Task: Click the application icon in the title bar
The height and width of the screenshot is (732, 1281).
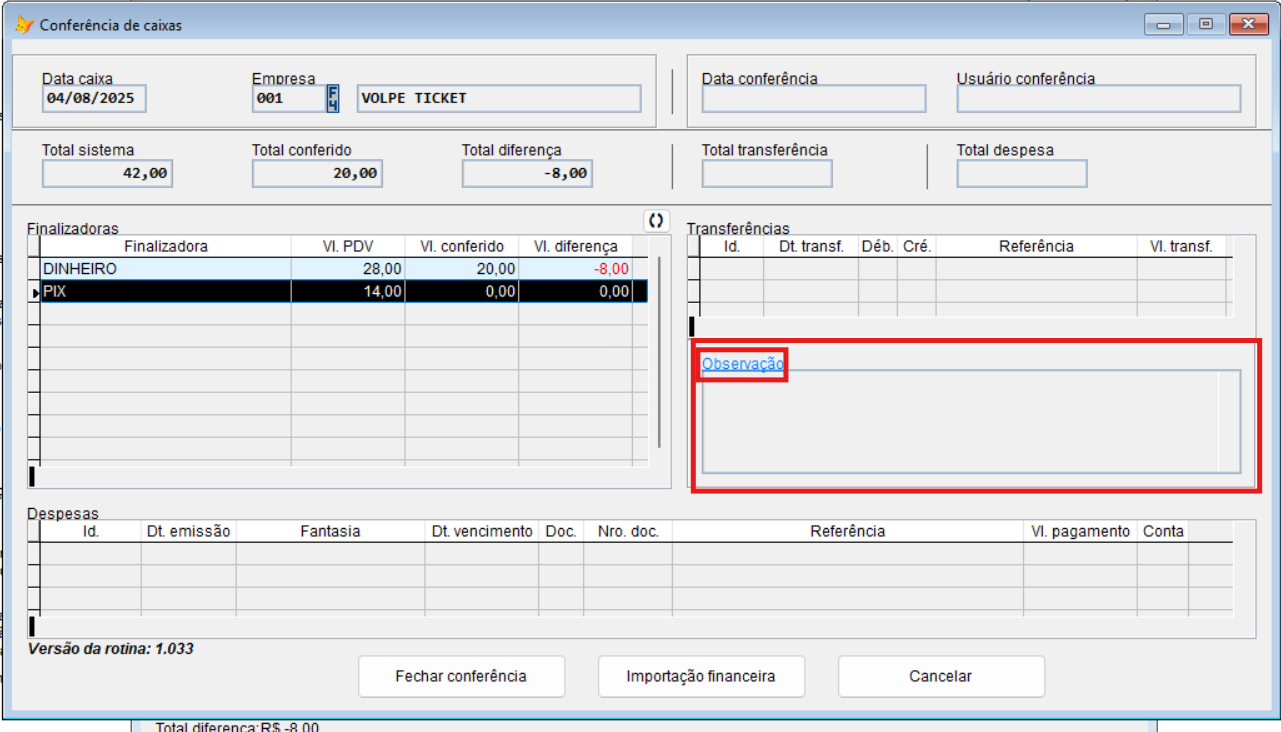Action: point(23,25)
